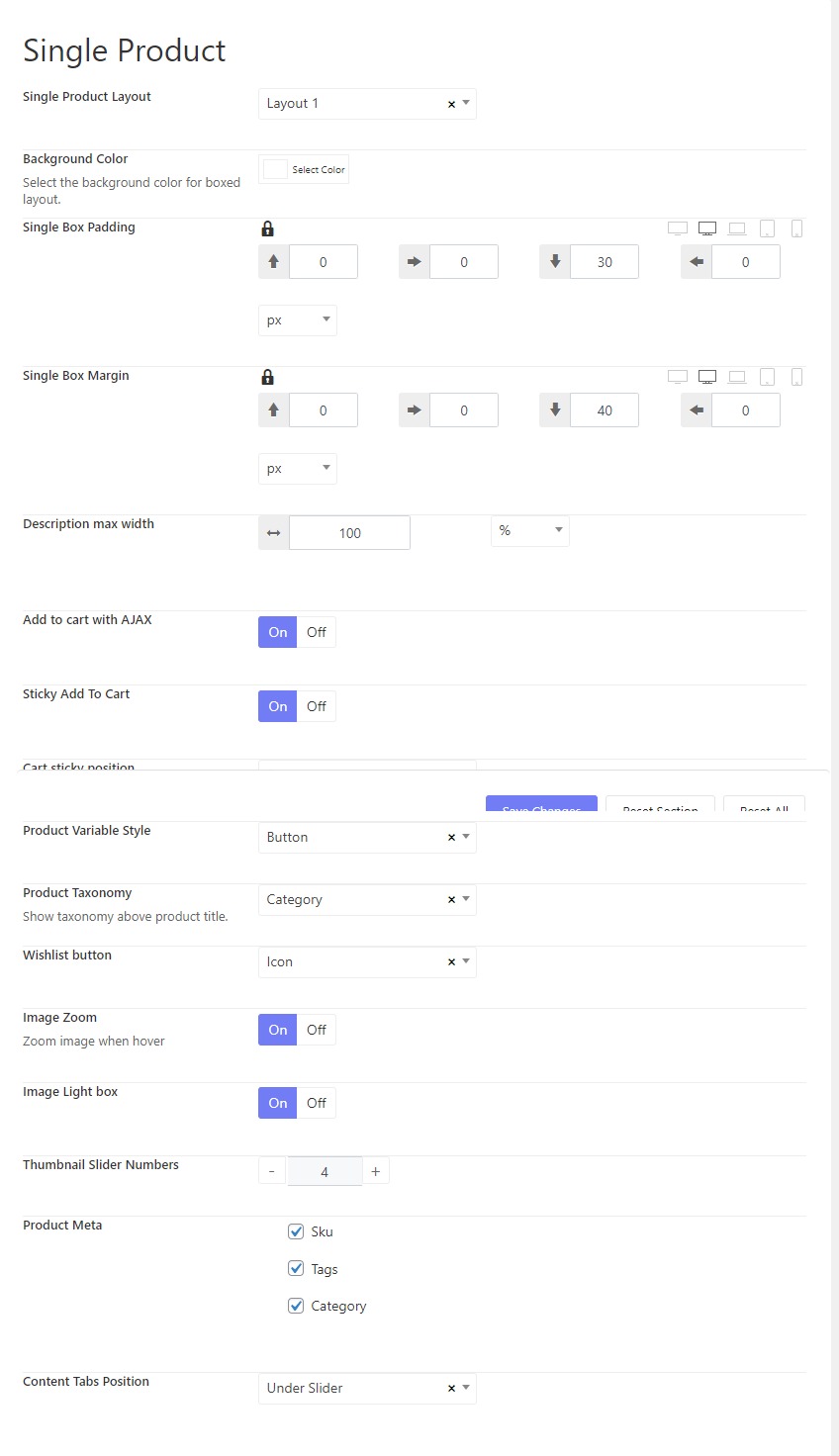Click the 'Show taxonomy above product title.' text

[126, 917]
